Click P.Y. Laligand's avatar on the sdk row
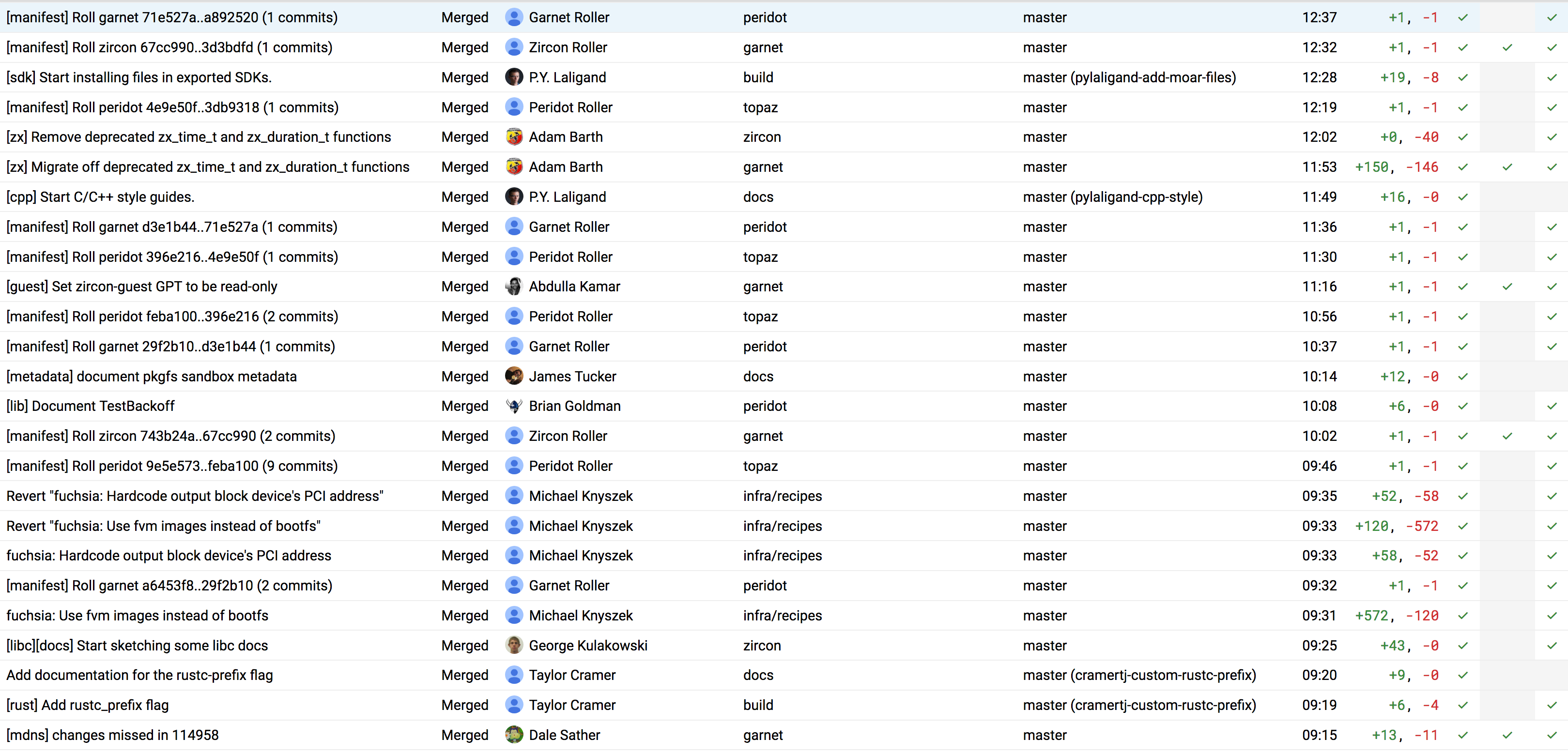Viewport: 1568px width, 754px height. [x=514, y=77]
